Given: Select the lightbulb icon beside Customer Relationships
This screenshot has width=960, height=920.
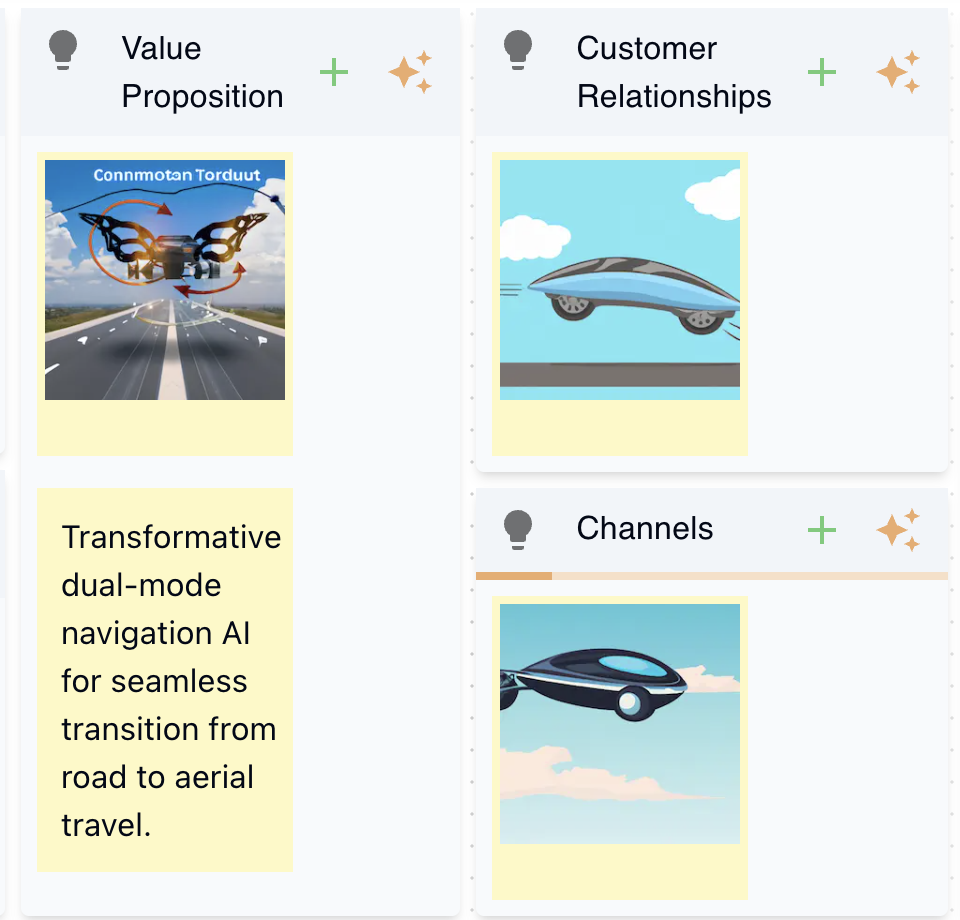Looking at the screenshot, I should 519,48.
